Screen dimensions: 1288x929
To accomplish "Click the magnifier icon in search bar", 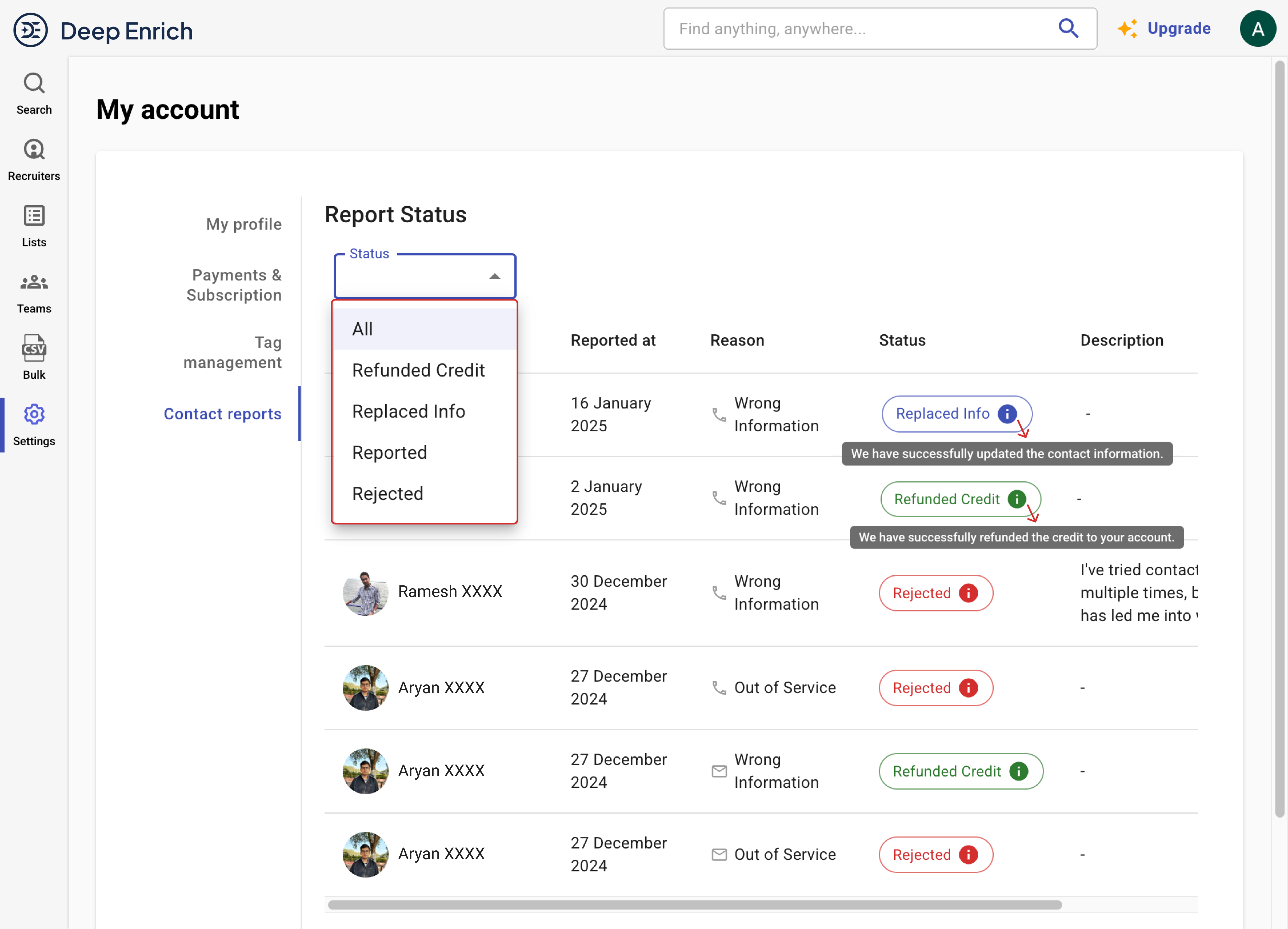I will [x=1068, y=28].
